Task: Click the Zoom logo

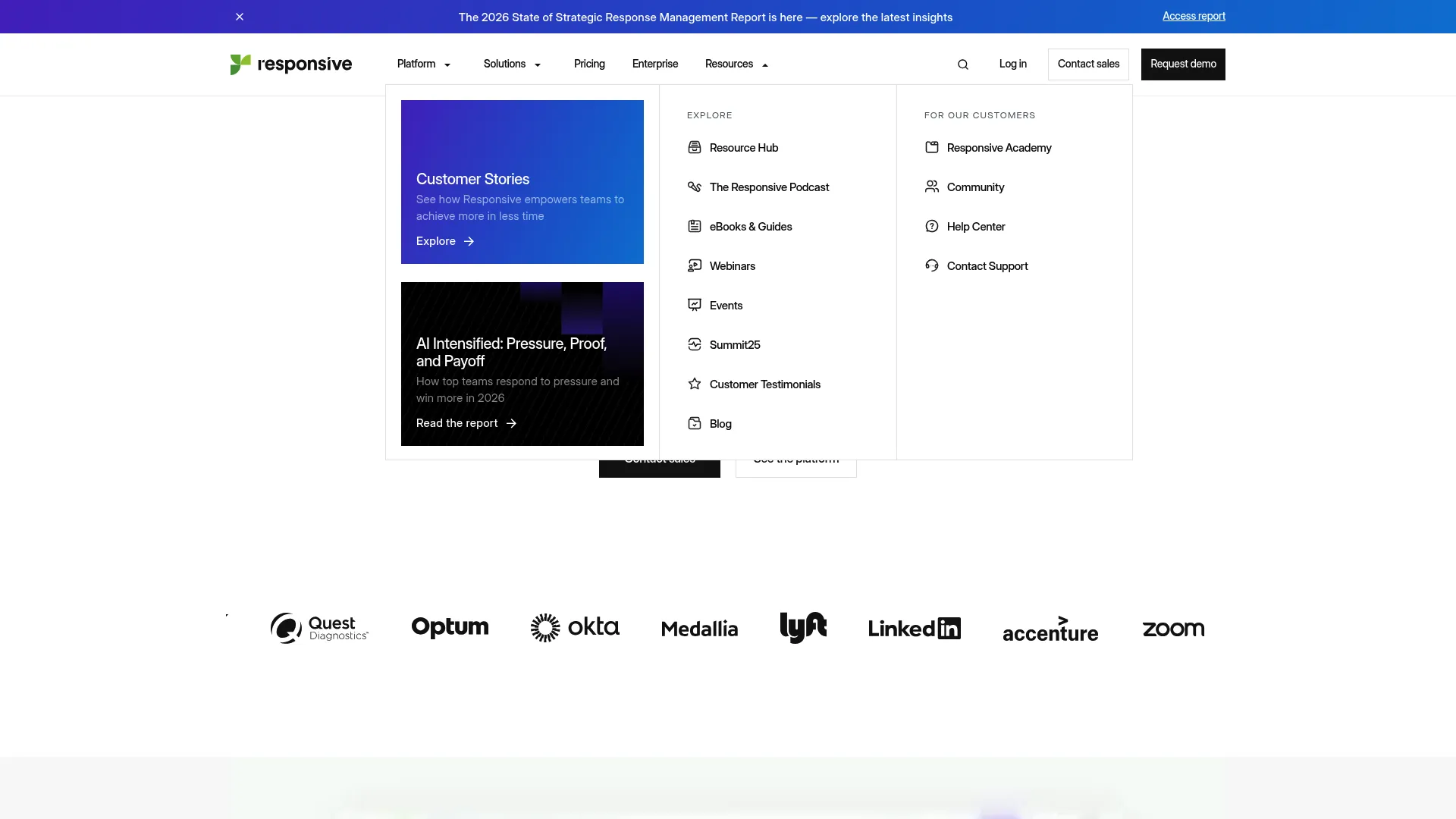Action: [1173, 629]
